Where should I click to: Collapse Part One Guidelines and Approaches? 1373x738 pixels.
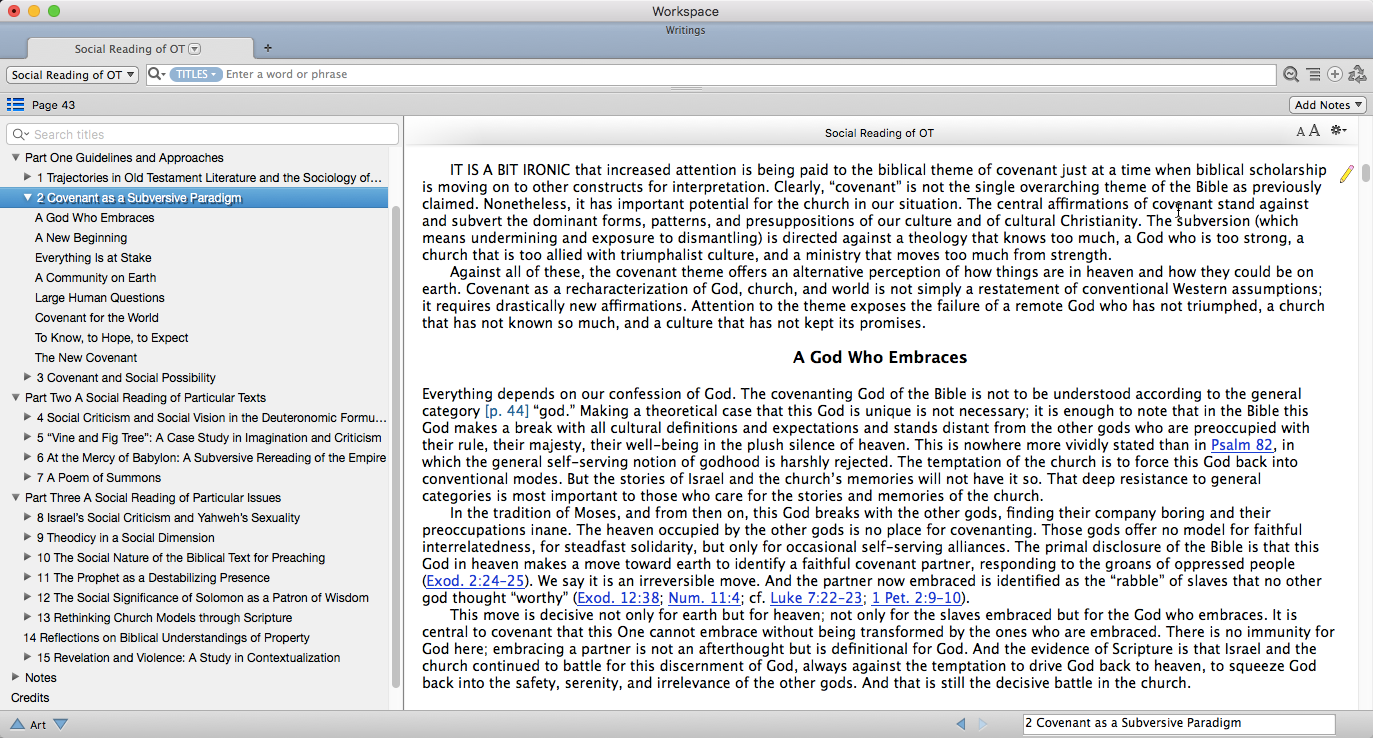16,158
